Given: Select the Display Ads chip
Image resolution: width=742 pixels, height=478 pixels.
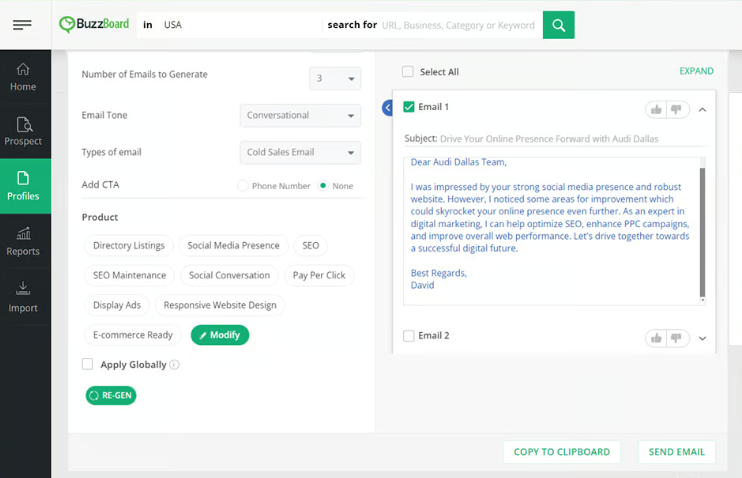Looking at the screenshot, I should coord(117,305).
